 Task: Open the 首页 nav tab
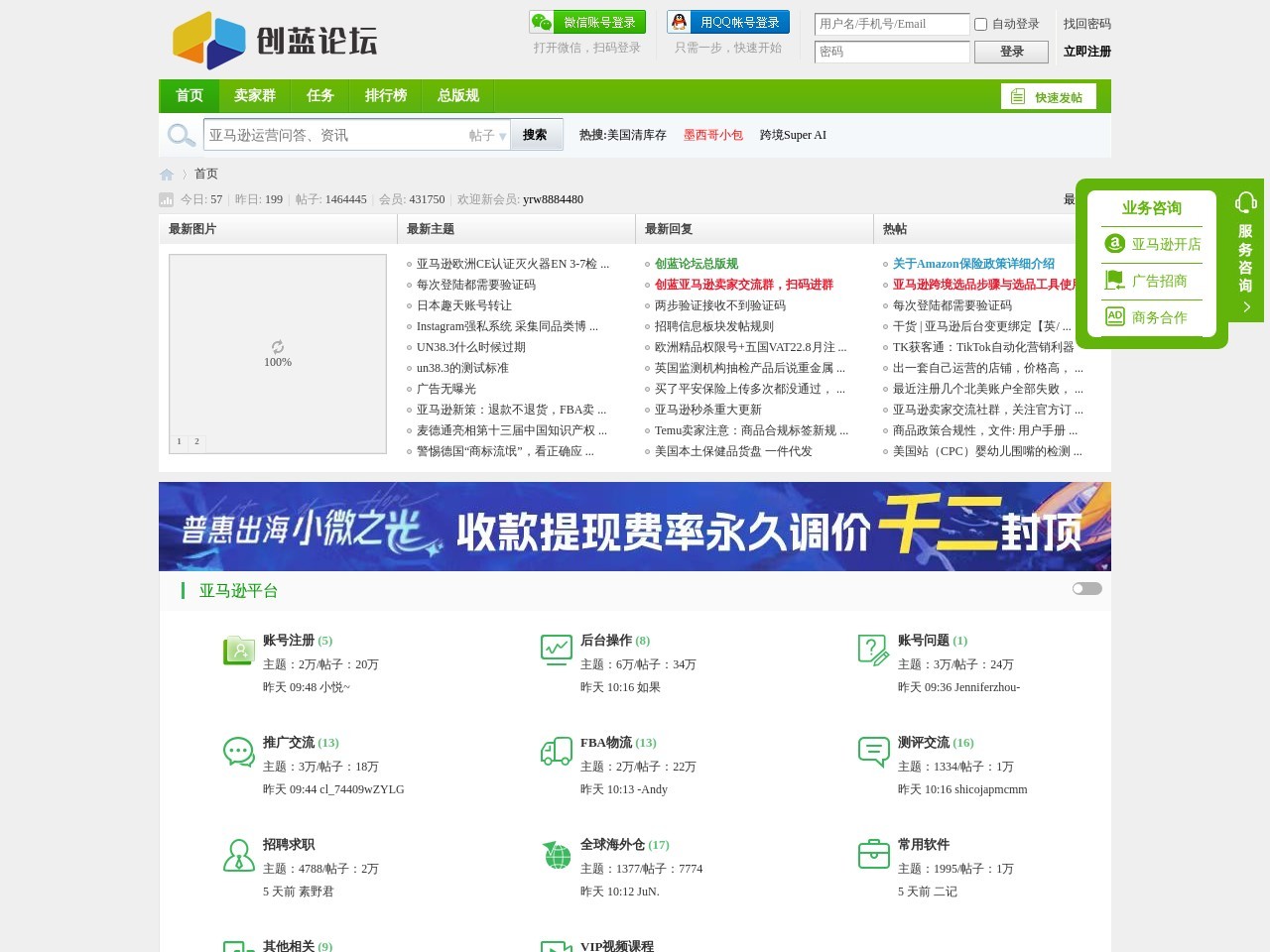190,96
